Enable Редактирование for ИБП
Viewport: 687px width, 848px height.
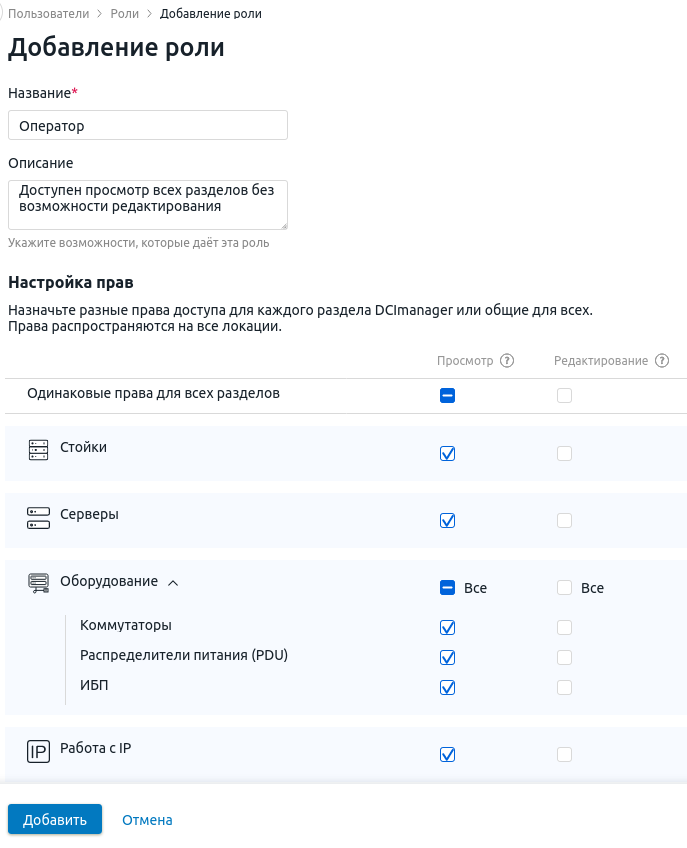pos(564,687)
